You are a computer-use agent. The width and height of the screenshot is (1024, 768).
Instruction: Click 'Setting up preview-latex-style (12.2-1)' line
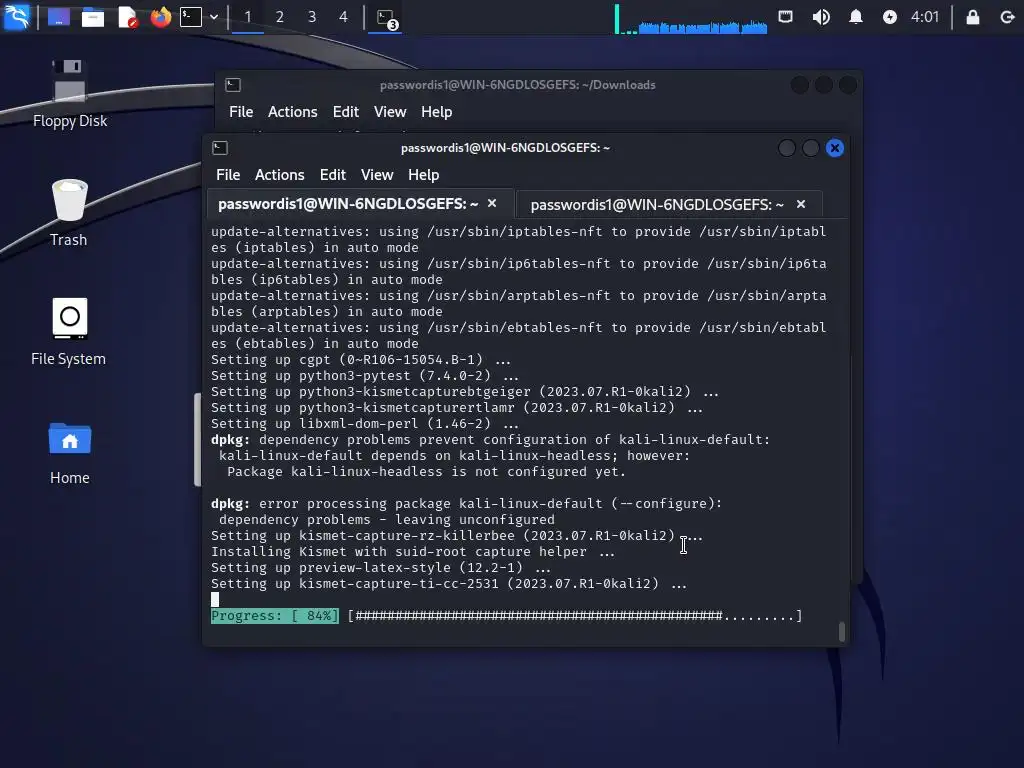pyautogui.click(x=381, y=568)
